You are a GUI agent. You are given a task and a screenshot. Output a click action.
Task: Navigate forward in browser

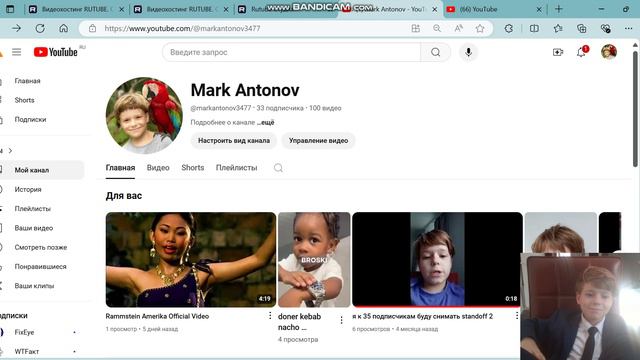[17, 29]
